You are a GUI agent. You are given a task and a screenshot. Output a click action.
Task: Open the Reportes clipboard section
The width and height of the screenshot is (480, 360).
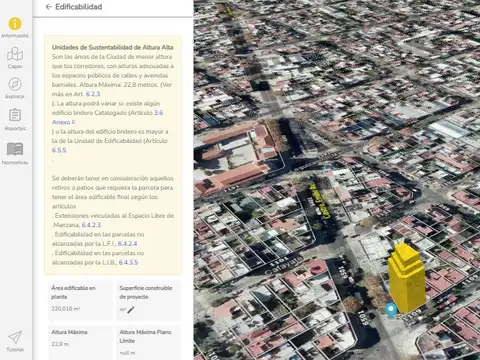coord(15,119)
